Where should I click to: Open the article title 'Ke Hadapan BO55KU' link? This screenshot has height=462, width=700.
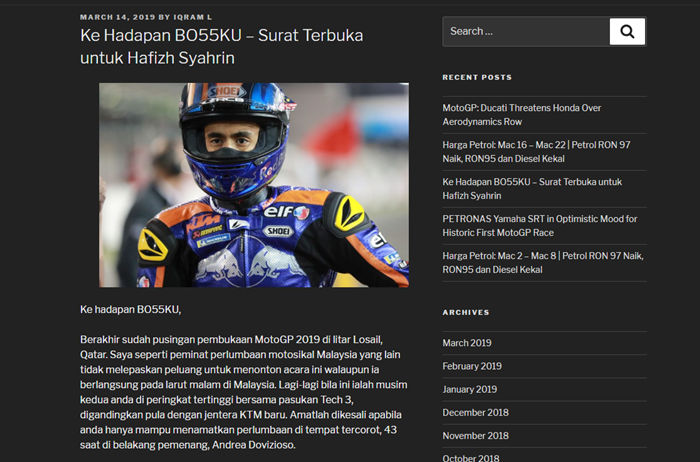(221, 47)
